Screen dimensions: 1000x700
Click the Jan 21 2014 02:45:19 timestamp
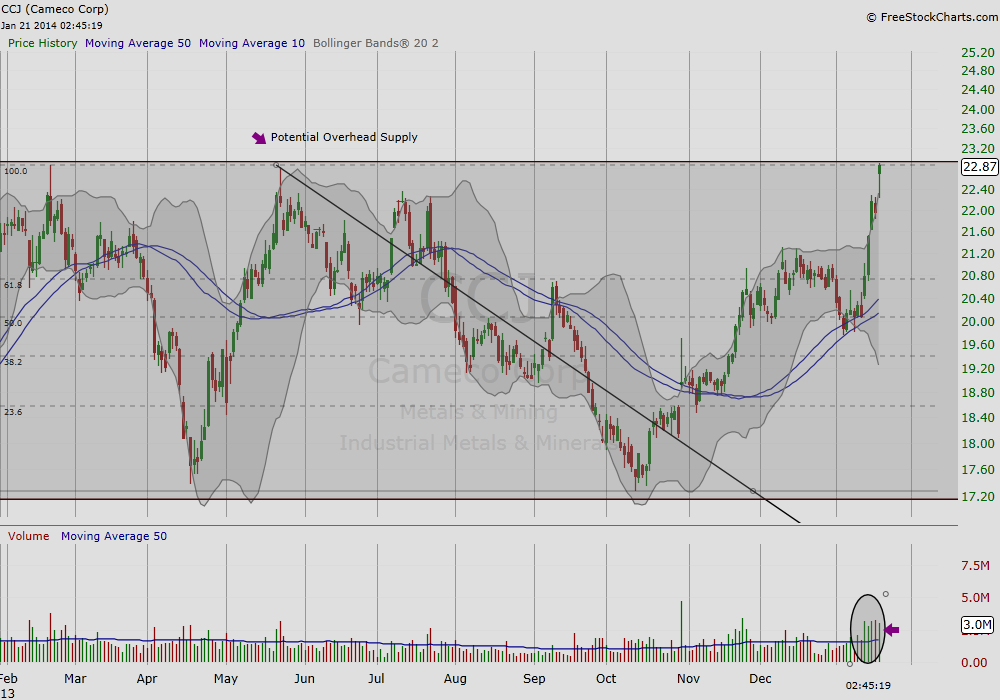click(52, 26)
